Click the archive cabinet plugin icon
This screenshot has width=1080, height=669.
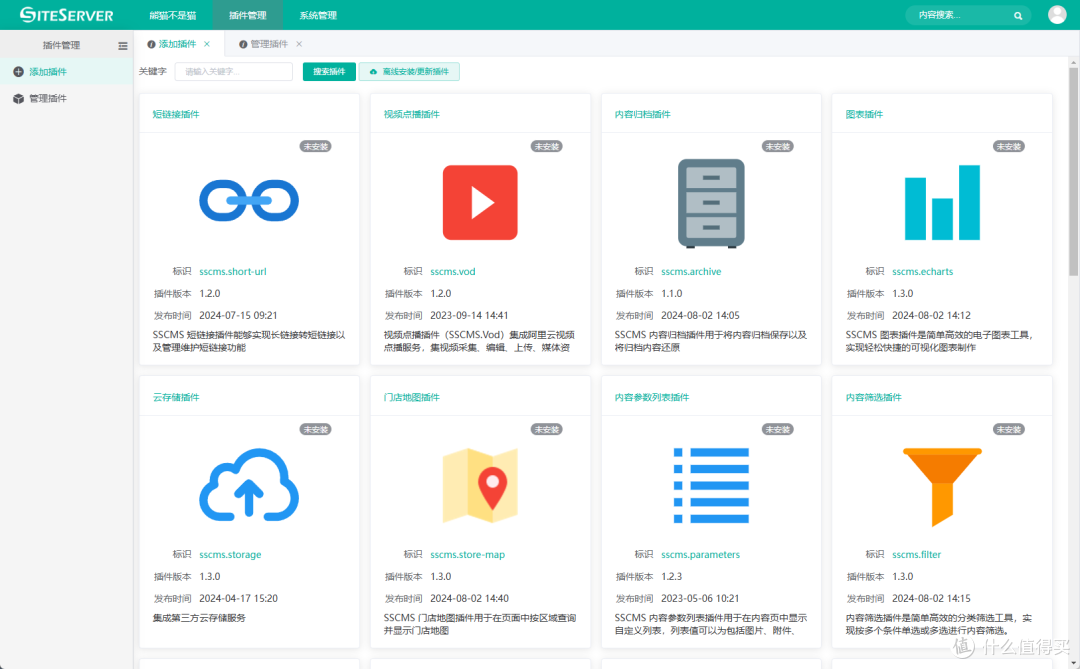click(711, 203)
